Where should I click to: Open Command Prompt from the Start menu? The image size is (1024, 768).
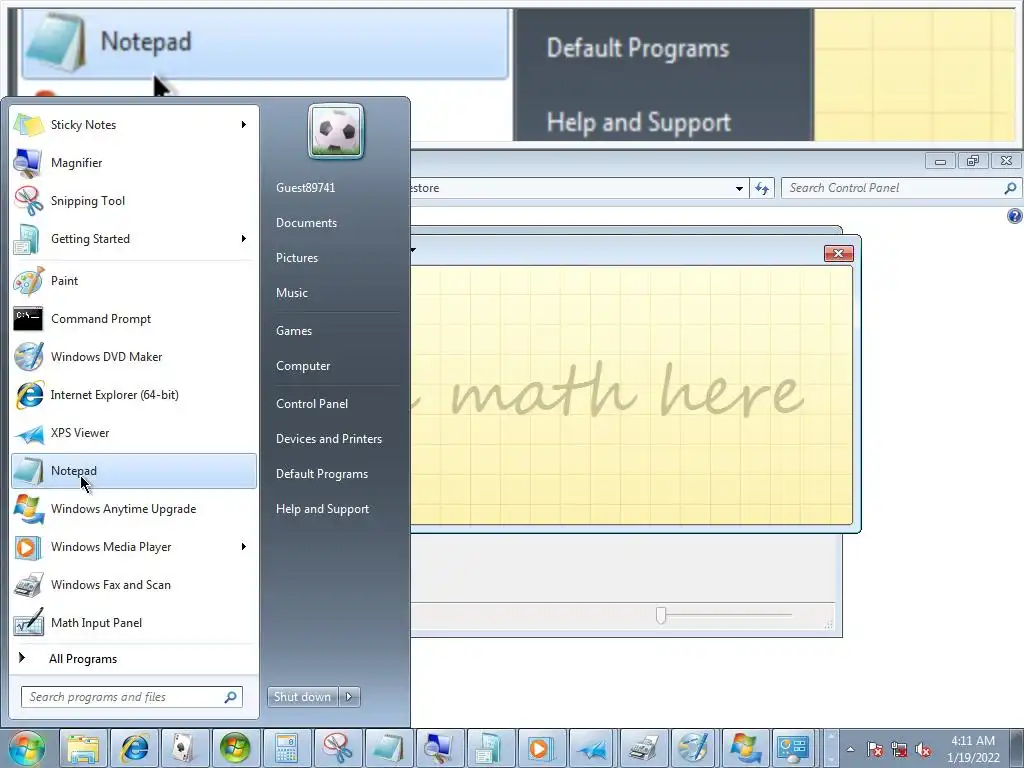click(x=134, y=319)
